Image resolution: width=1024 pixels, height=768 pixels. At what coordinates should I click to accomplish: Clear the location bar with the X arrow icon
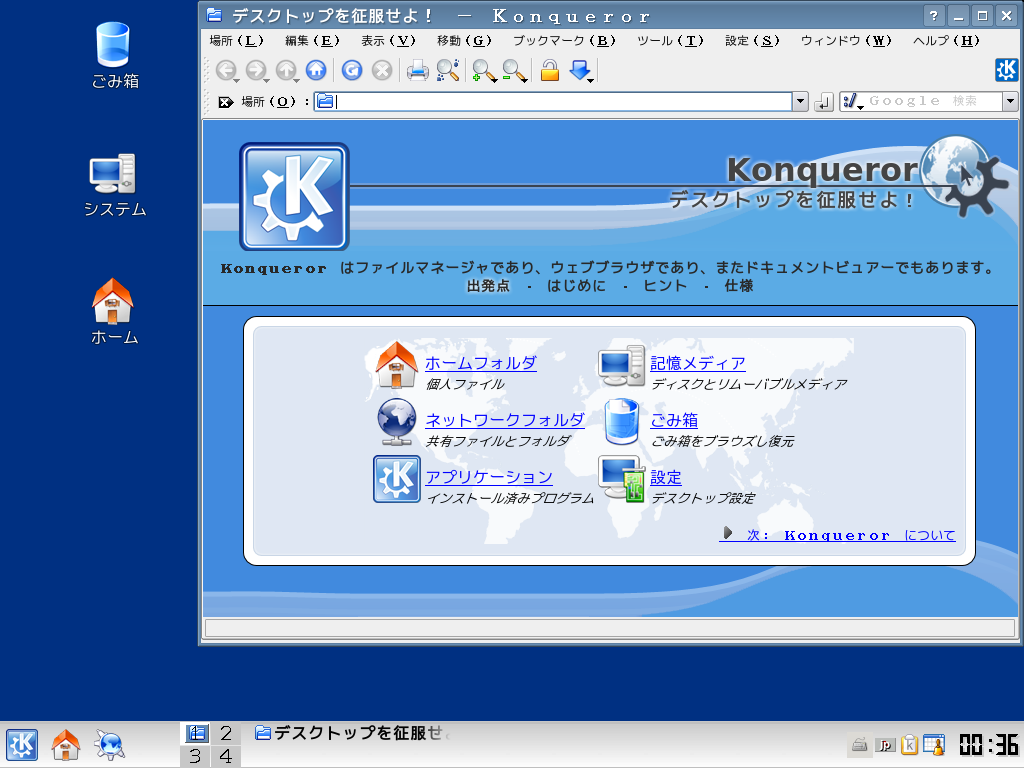(225, 102)
